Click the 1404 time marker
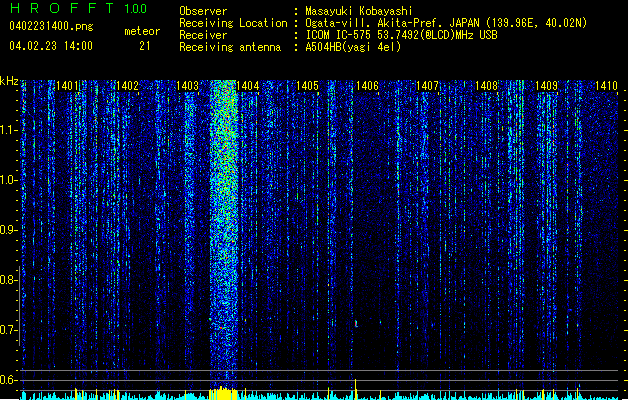Image resolution: width=629 pixels, height=400 pixels. 248,85
